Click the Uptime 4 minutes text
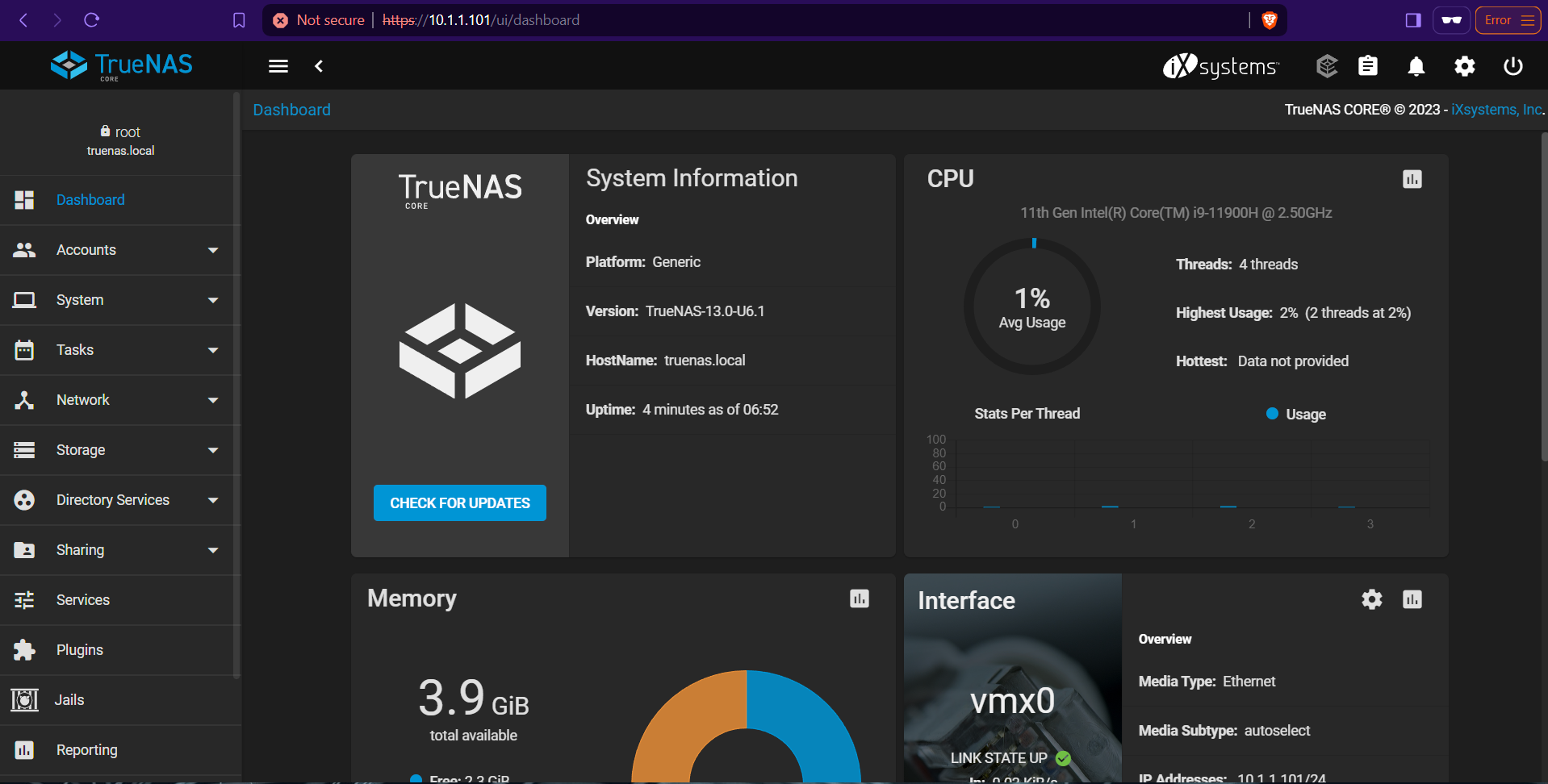Viewport: 1548px width, 784px height. [x=682, y=410]
